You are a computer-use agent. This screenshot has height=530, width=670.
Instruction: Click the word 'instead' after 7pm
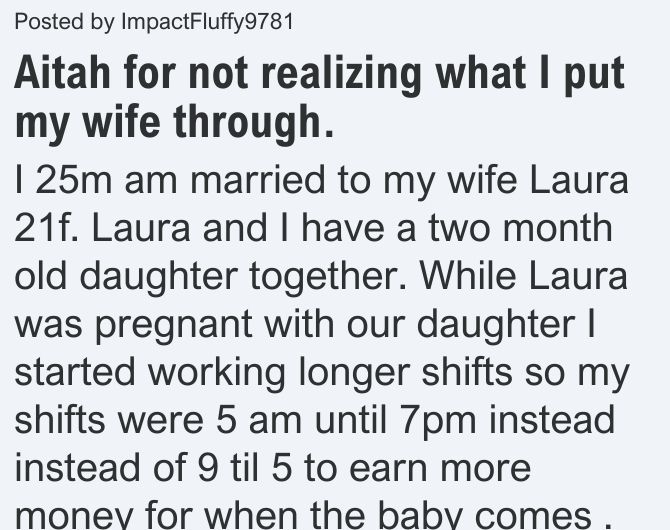tap(552, 420)
